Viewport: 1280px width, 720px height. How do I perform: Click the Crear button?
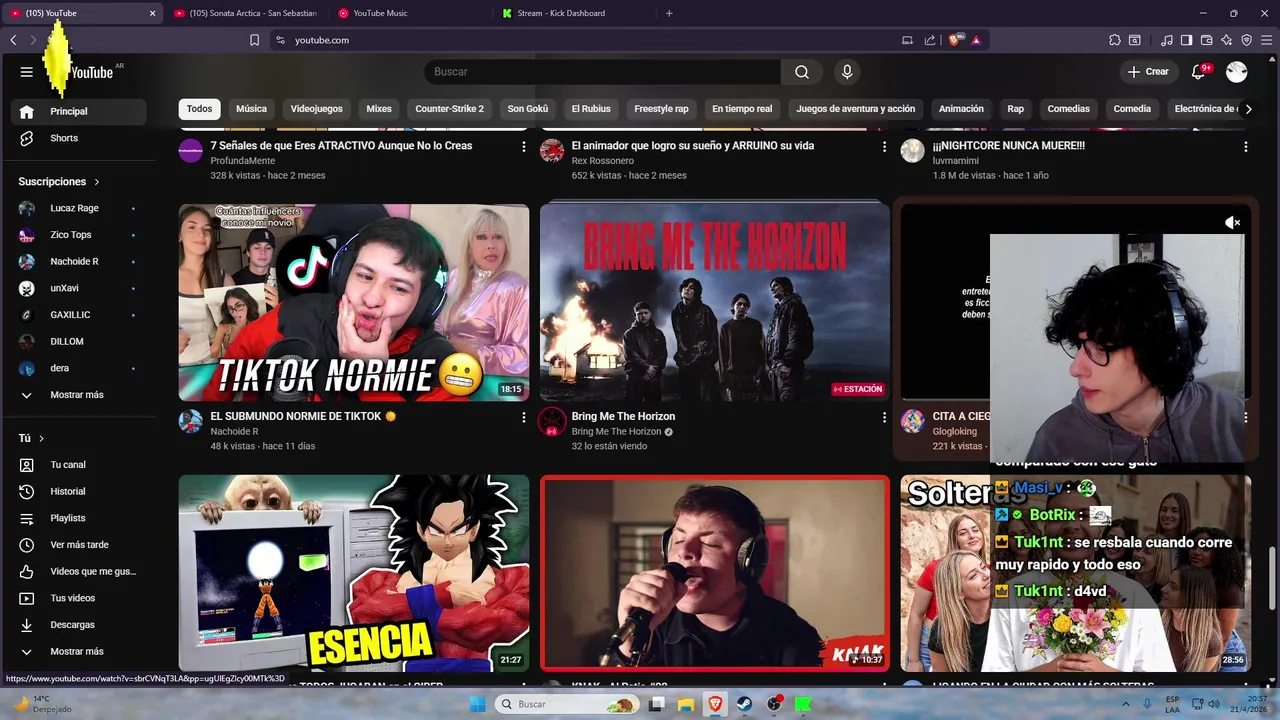tap(1148, 72)
